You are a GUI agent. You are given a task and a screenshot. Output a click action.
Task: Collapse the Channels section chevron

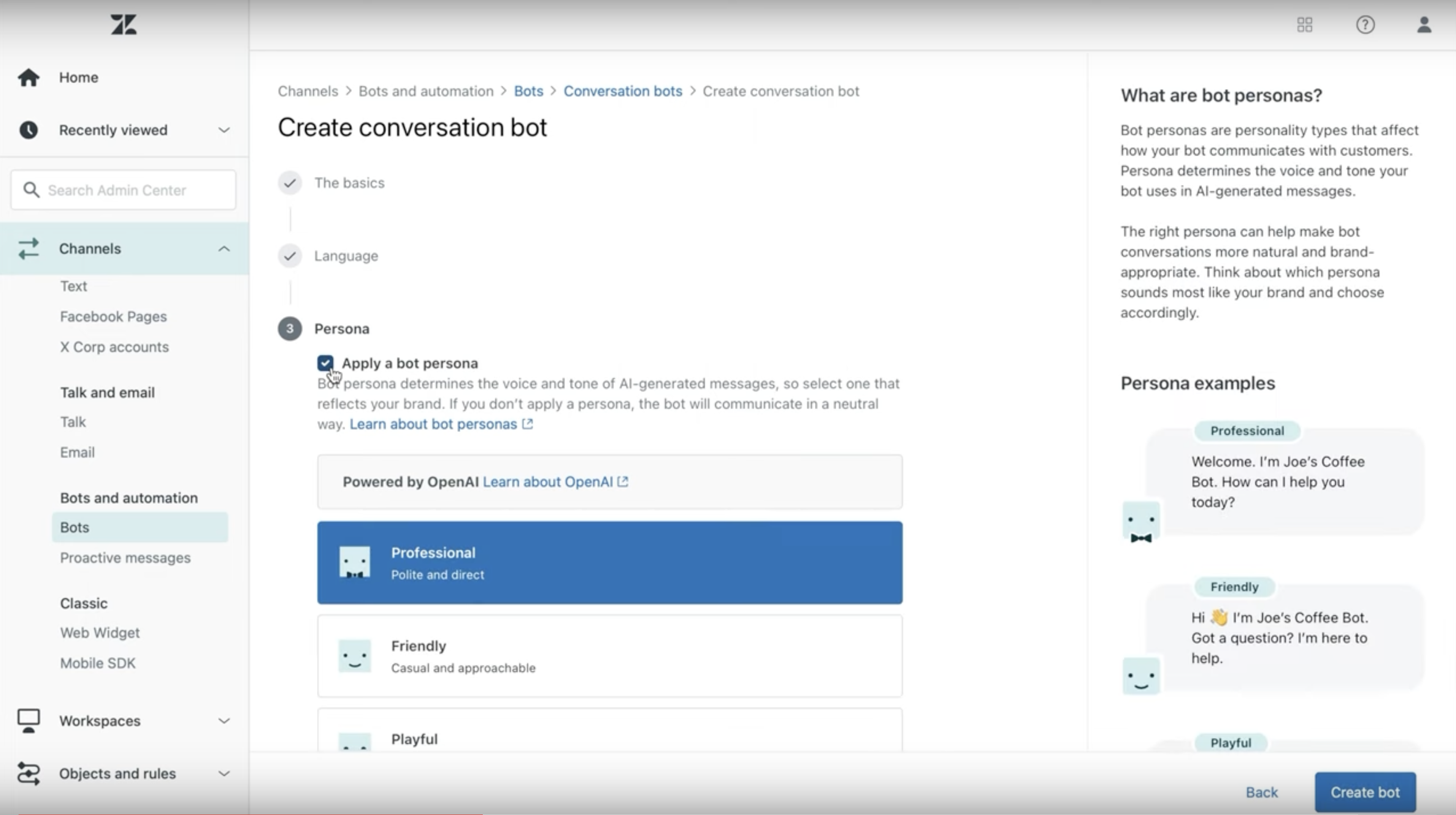coord(224,249)
